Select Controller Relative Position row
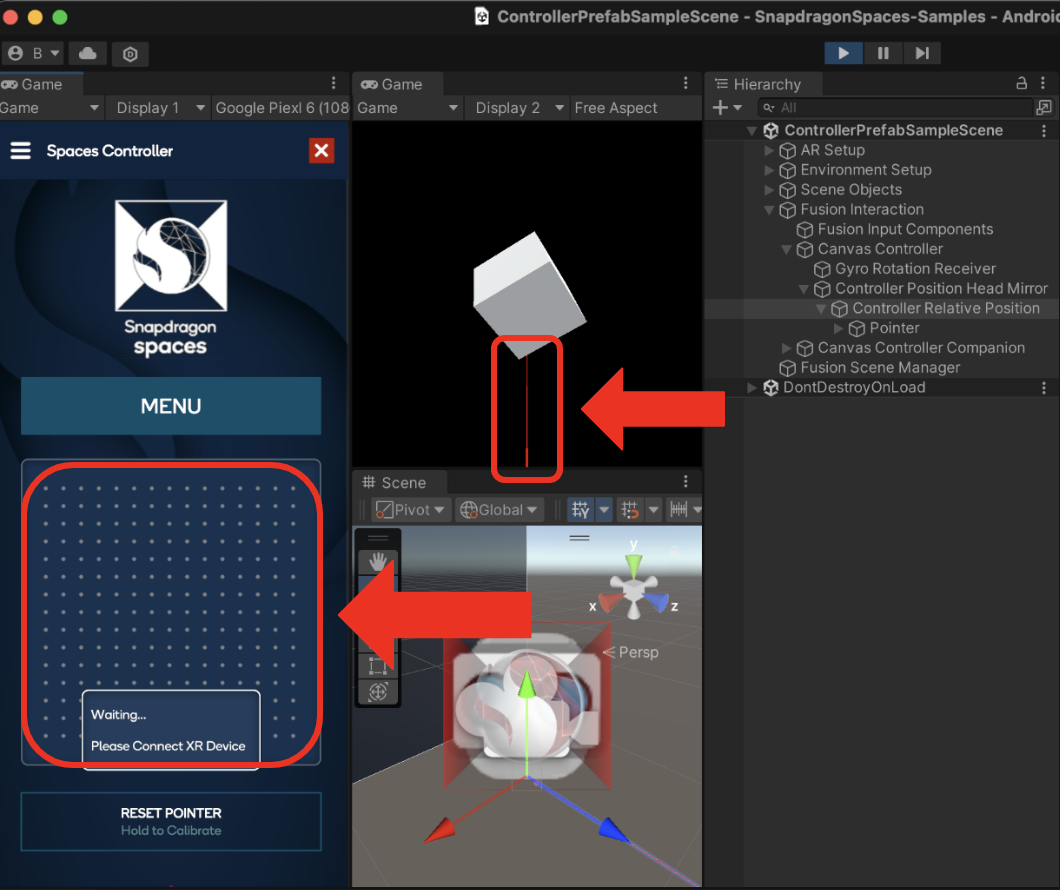Image resolution: width=1060 pixels, height=890 pixels. click(882, 309)
